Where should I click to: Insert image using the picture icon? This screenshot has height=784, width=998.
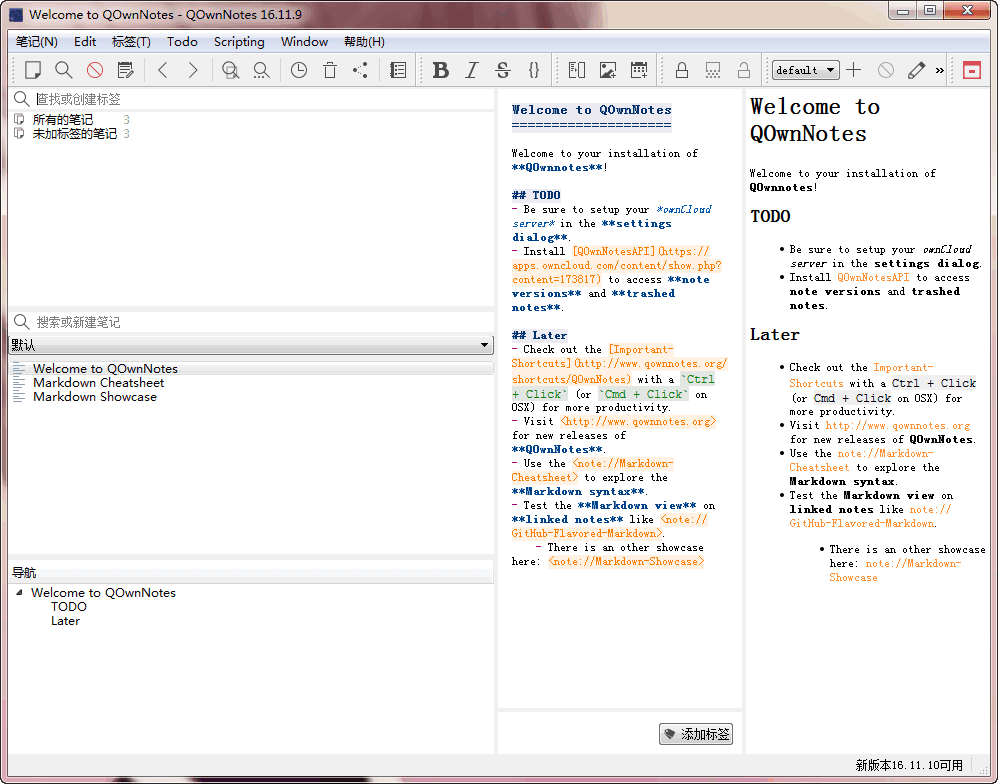tap(608, 70)
